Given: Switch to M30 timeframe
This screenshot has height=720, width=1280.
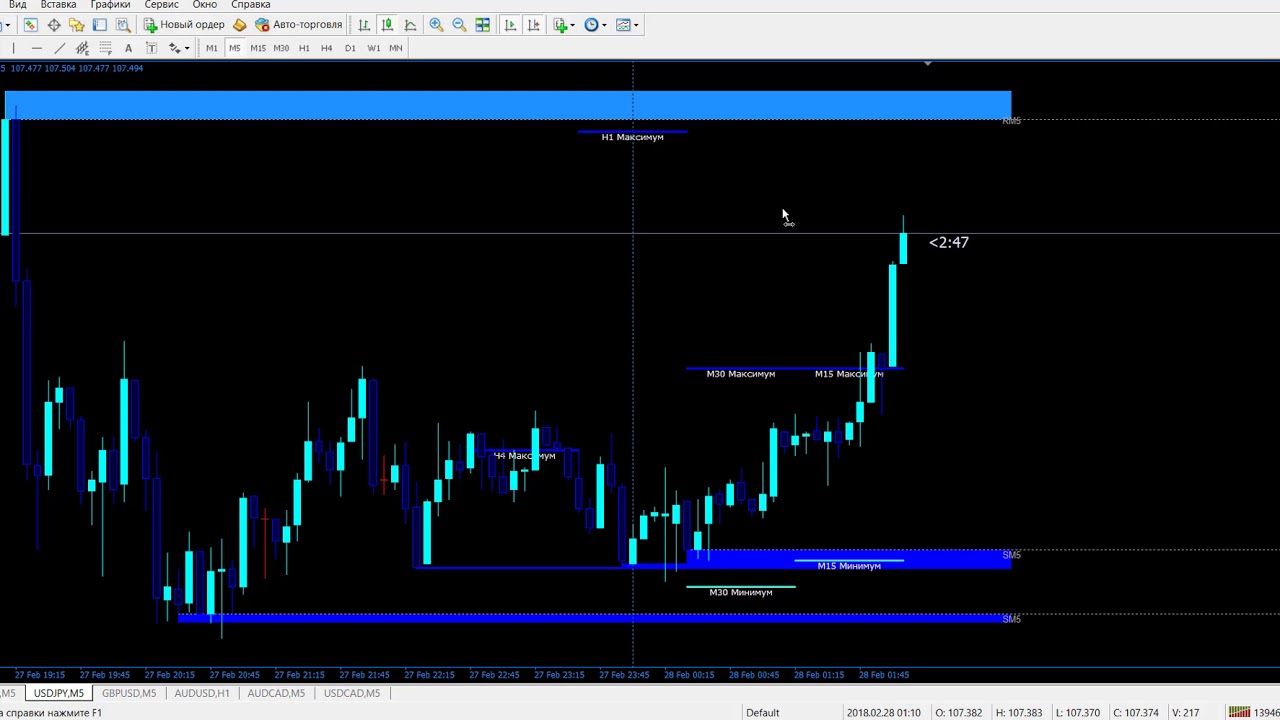Looking at the screenshot, I should [281, 48].
